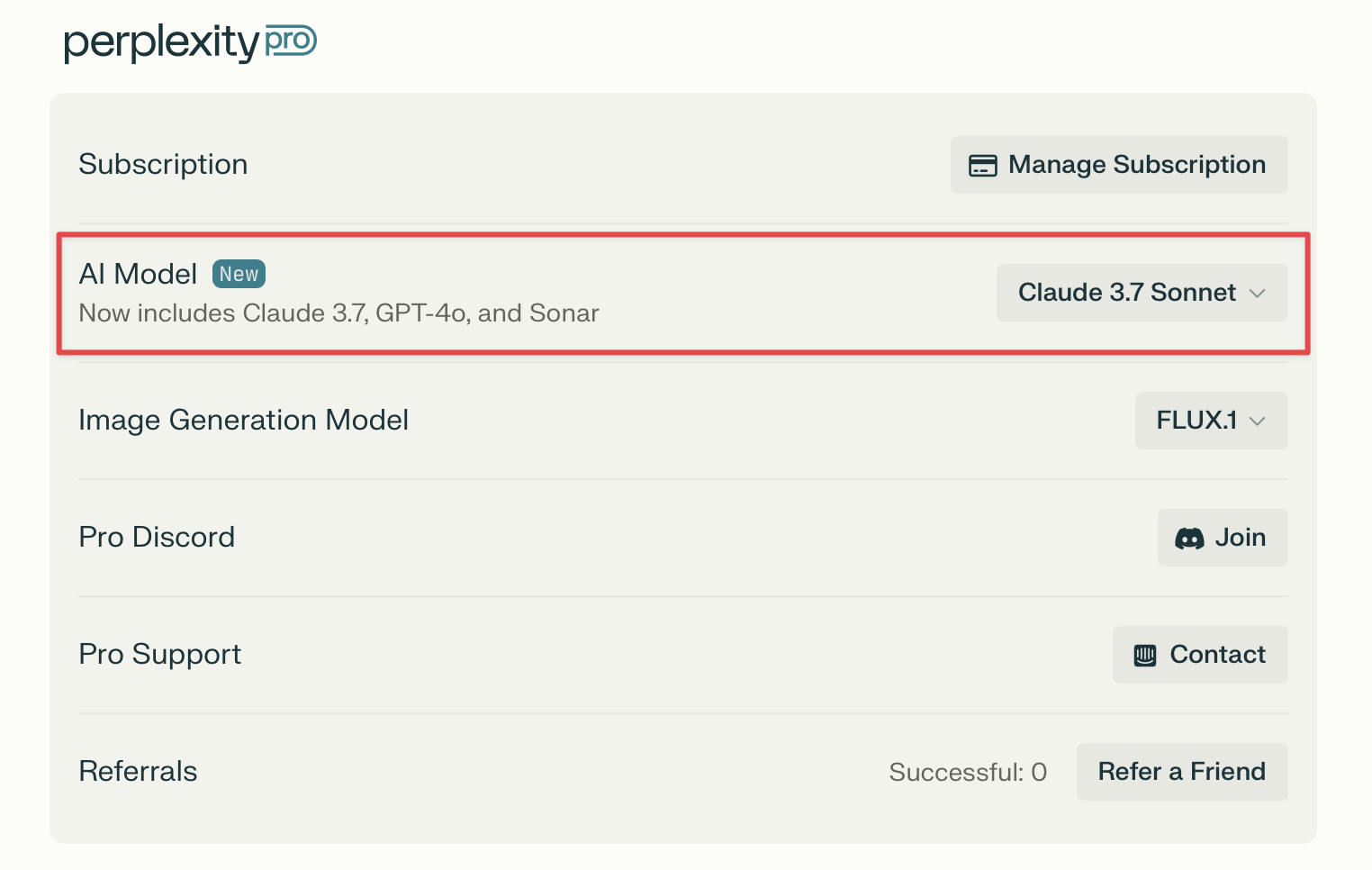Image resolution: width=1372 pixels, height=870 pixels.
Task: Click the Manage Subscription button
Action: coord(1119,165)
